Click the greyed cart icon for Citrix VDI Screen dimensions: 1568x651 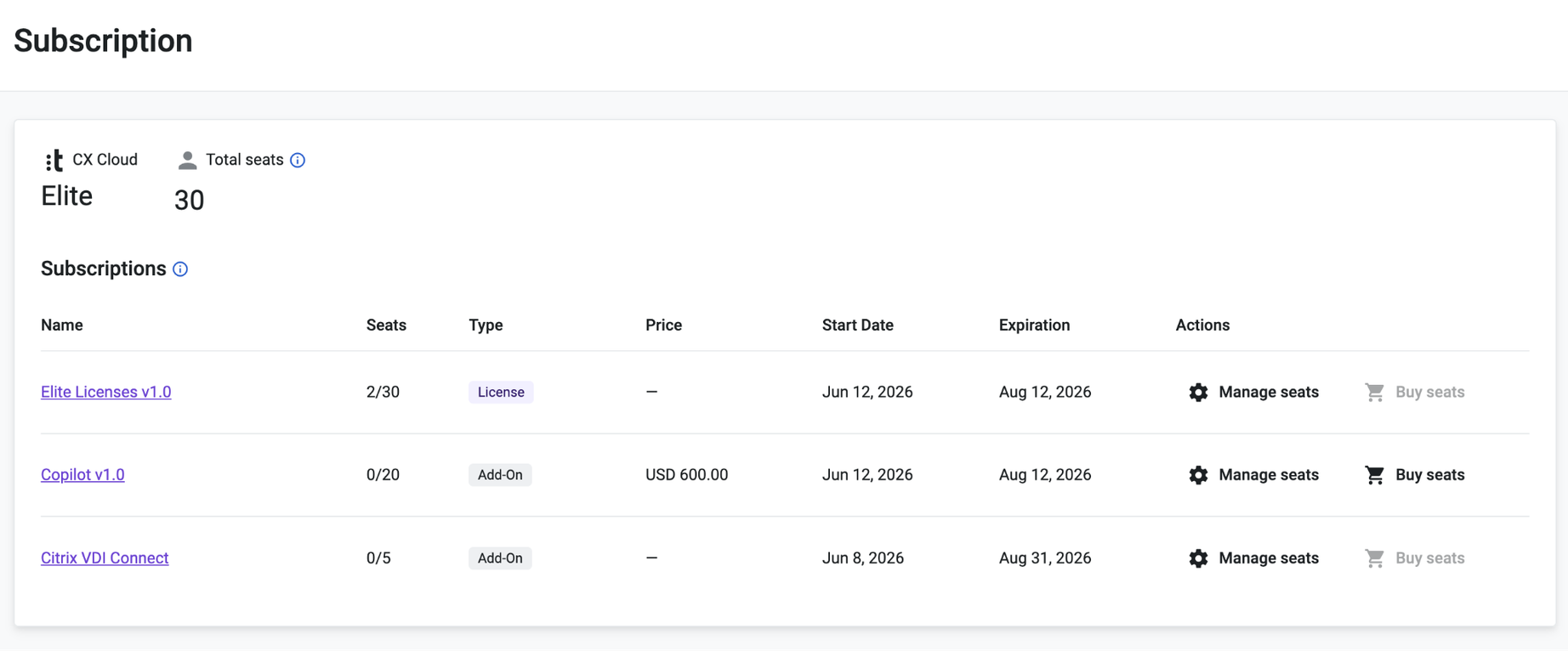(x=1374, y=558)
